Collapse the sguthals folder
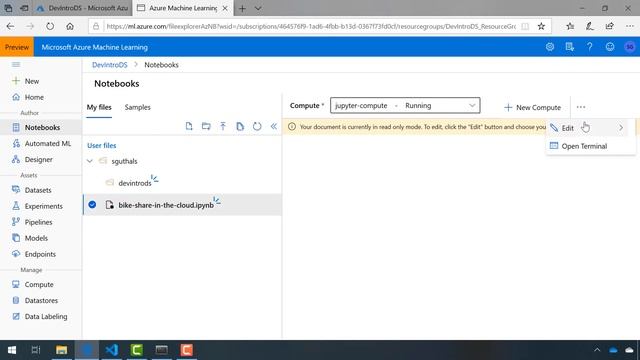The width and height of the screenshot is (640, 360). 89,161
